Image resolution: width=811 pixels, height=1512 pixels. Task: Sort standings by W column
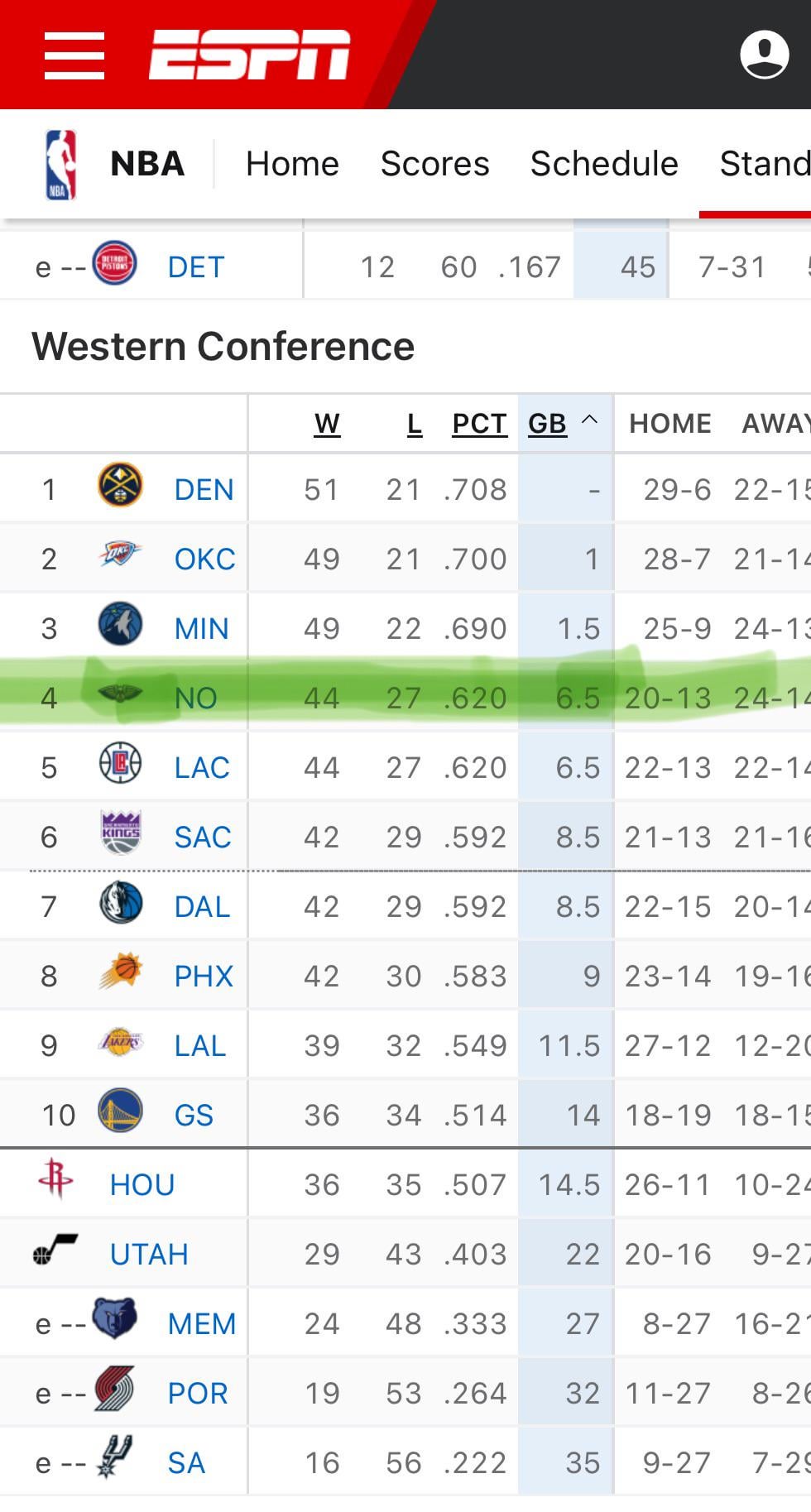(327, 424)
